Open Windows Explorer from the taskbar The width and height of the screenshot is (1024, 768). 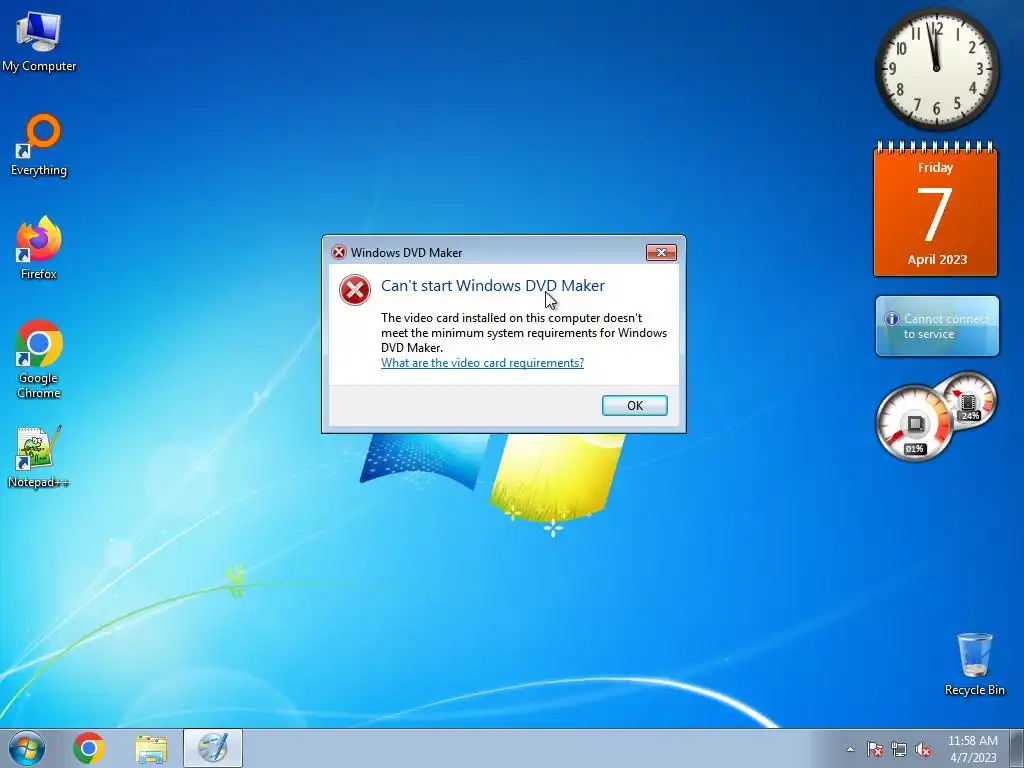coord(151,748)
